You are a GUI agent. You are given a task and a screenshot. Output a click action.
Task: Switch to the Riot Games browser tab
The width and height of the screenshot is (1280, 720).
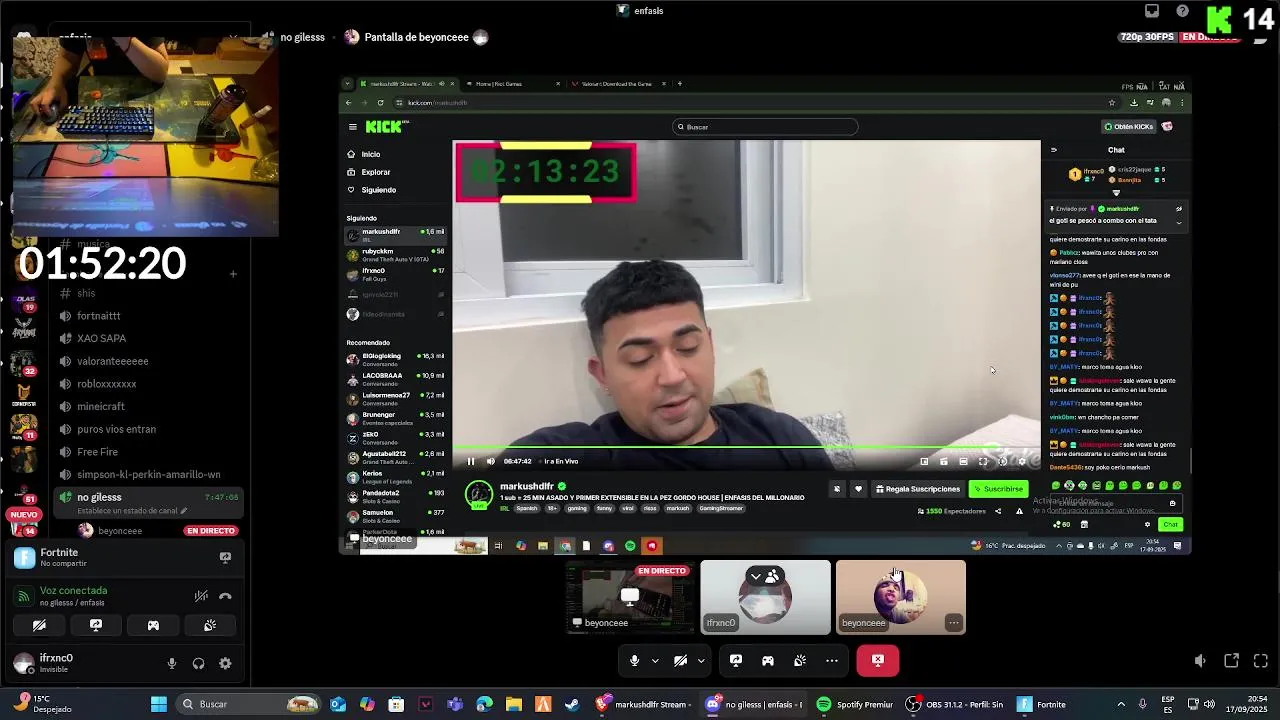pos(513,84)
